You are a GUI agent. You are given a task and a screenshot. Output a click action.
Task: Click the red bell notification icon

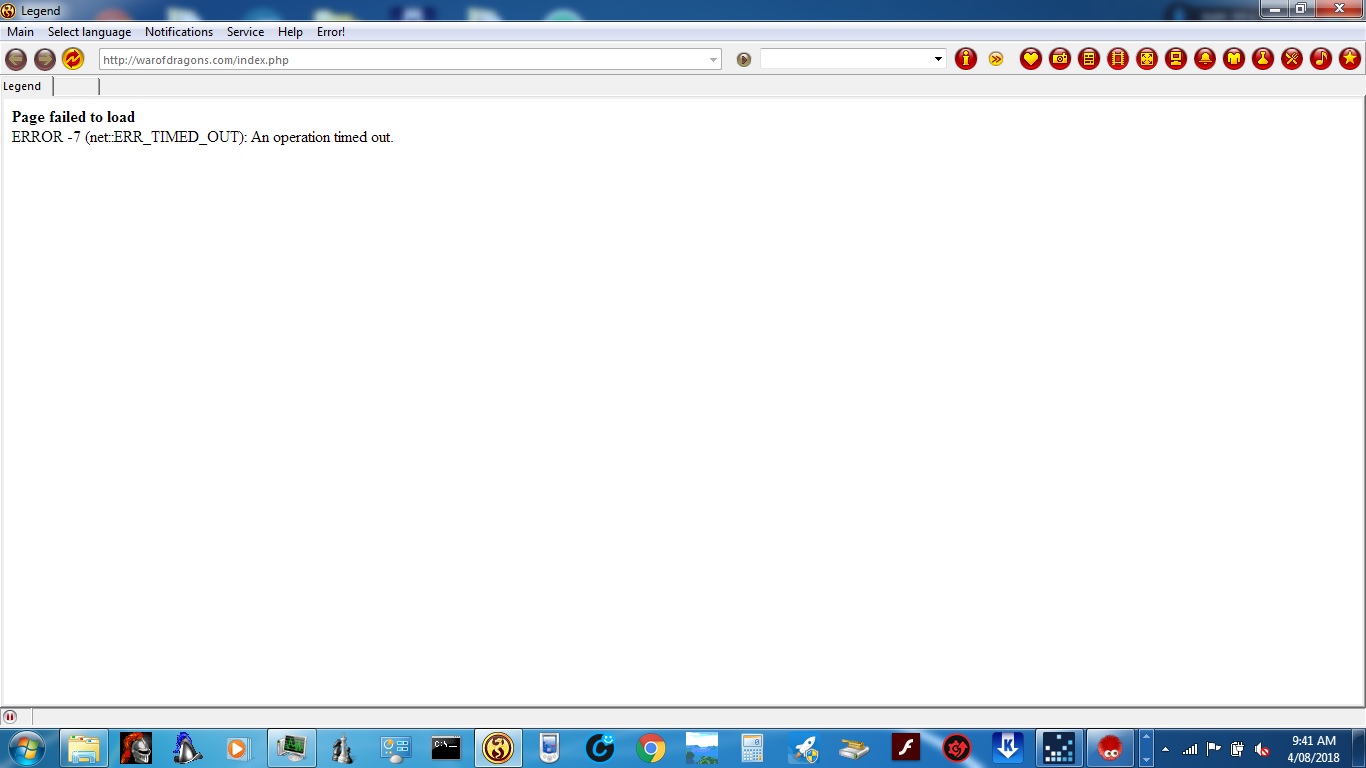[x=1205, y=59]
